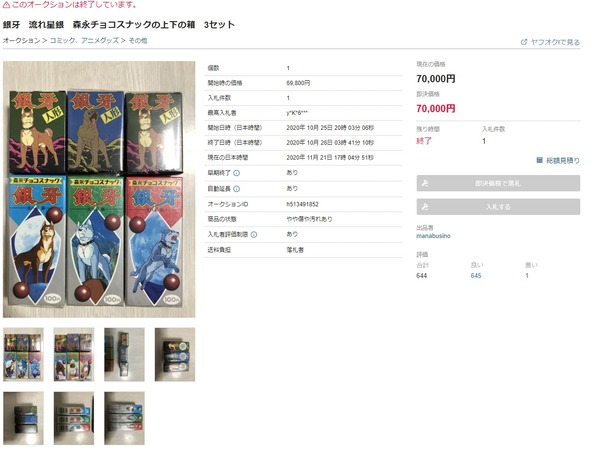Viewport: 600px width, 451px height.
Task: Open seller manabusino's profile
Action: pos(433,236)
